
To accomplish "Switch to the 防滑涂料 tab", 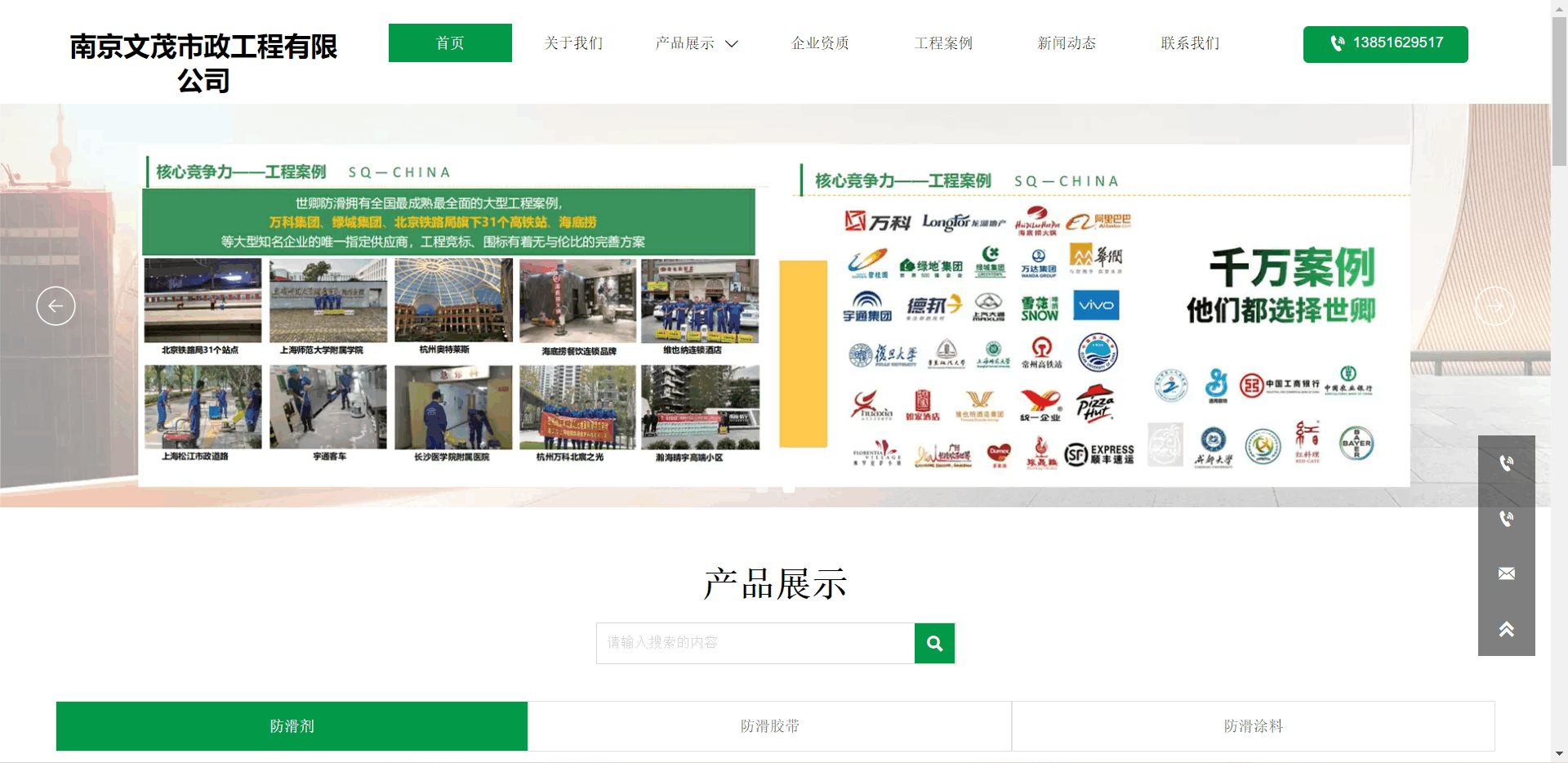I will pos(1254,726).
